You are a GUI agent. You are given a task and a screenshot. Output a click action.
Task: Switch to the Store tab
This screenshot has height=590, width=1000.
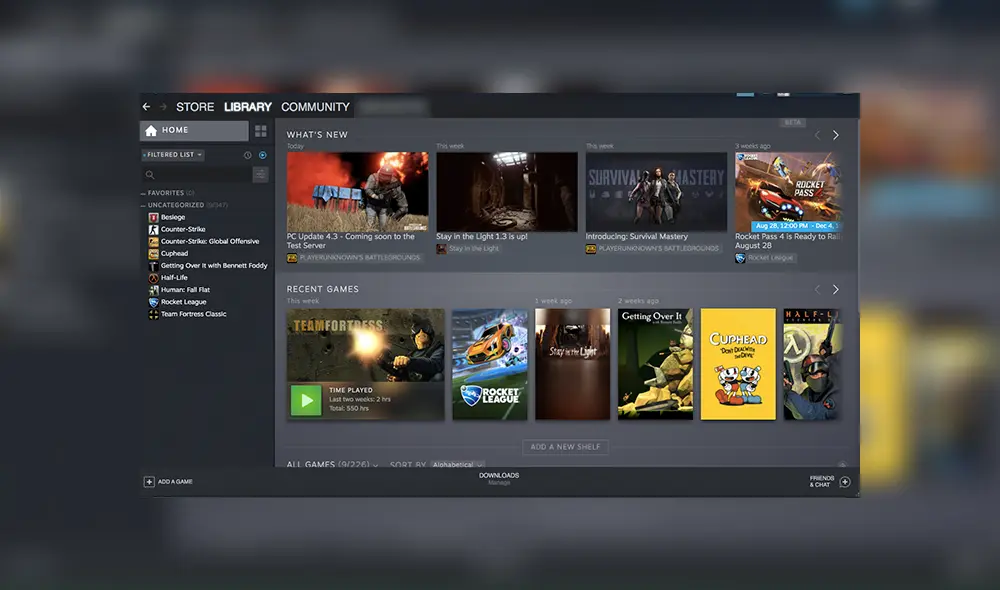coord(194,106)
